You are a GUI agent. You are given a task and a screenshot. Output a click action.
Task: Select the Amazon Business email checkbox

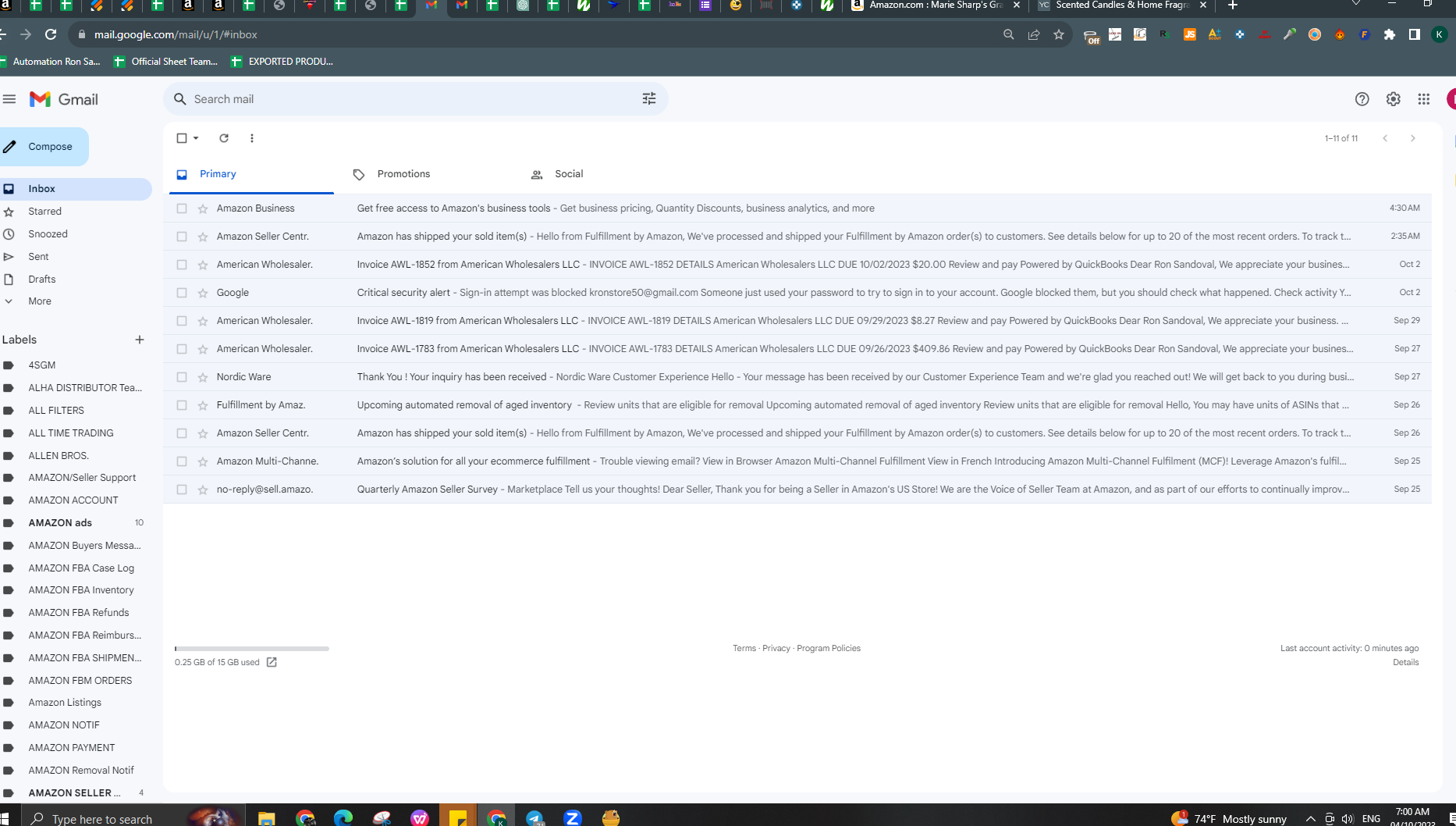[182, 208]
